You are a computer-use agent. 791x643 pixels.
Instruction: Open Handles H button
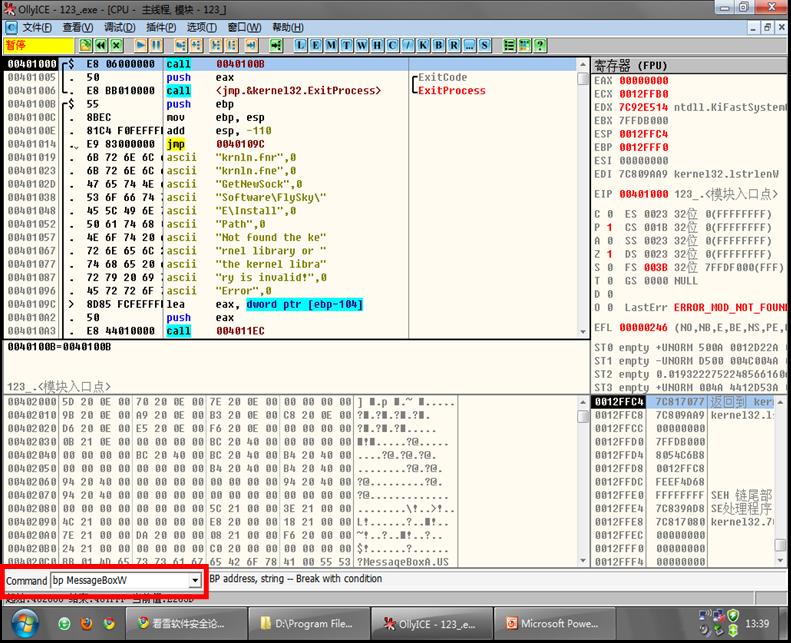click(x=377, y=45)
